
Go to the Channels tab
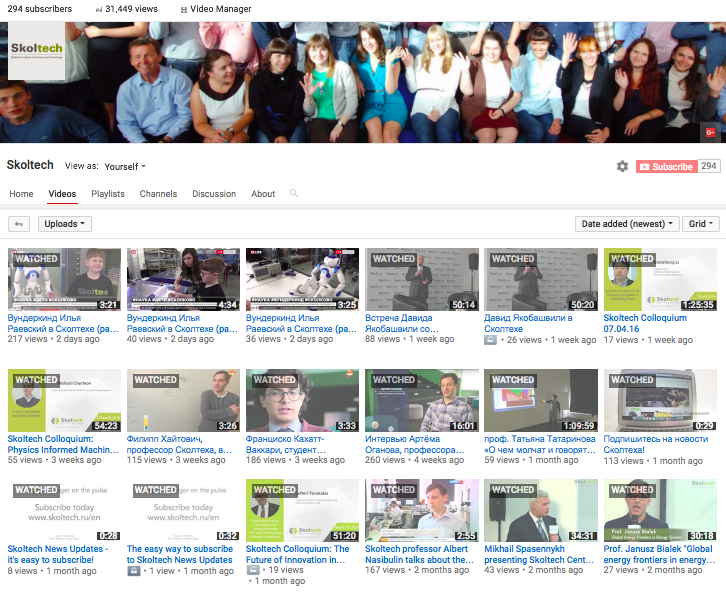(158, 194)
